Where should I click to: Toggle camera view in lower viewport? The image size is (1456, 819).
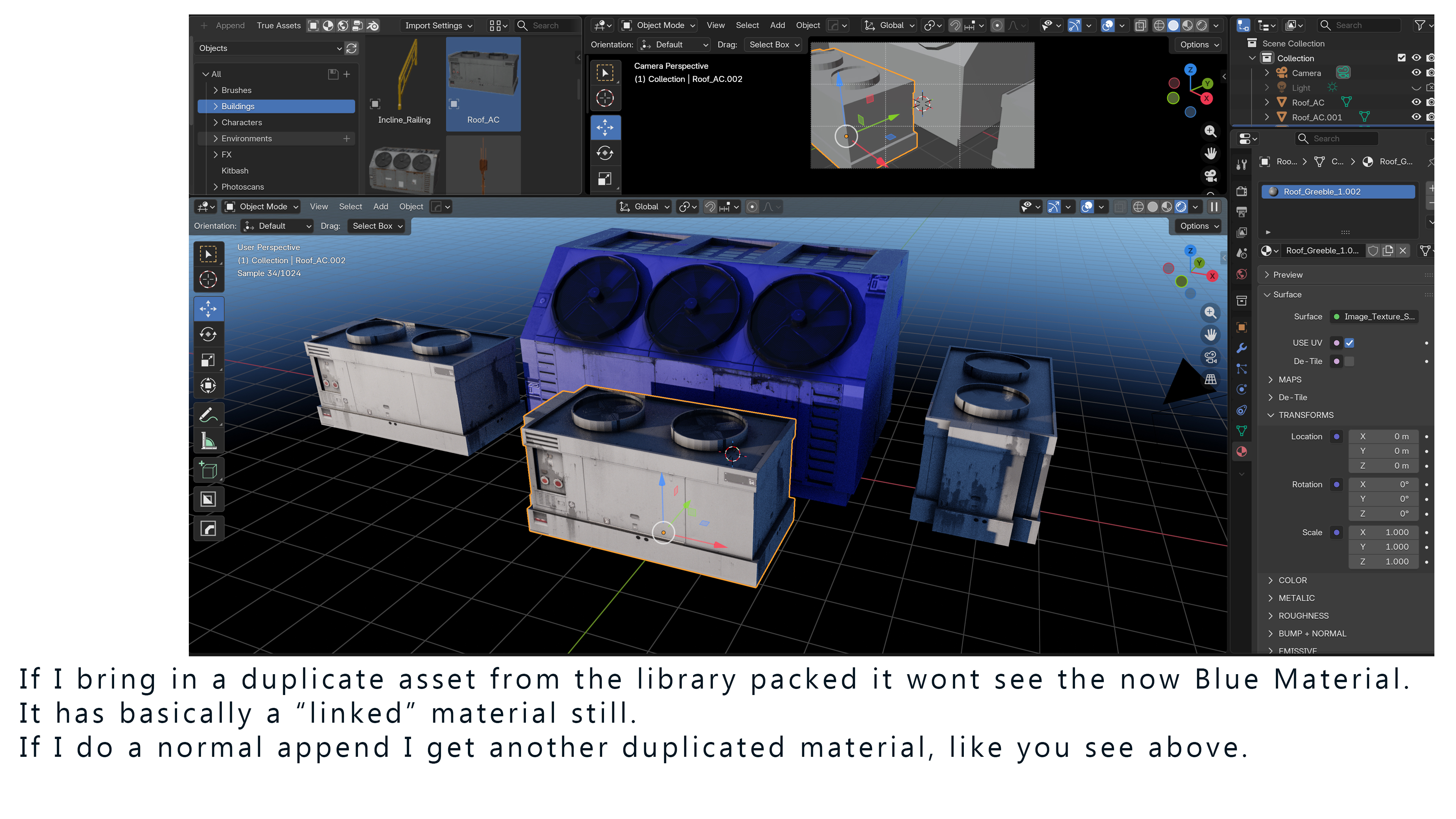[x=1210, y=357]
